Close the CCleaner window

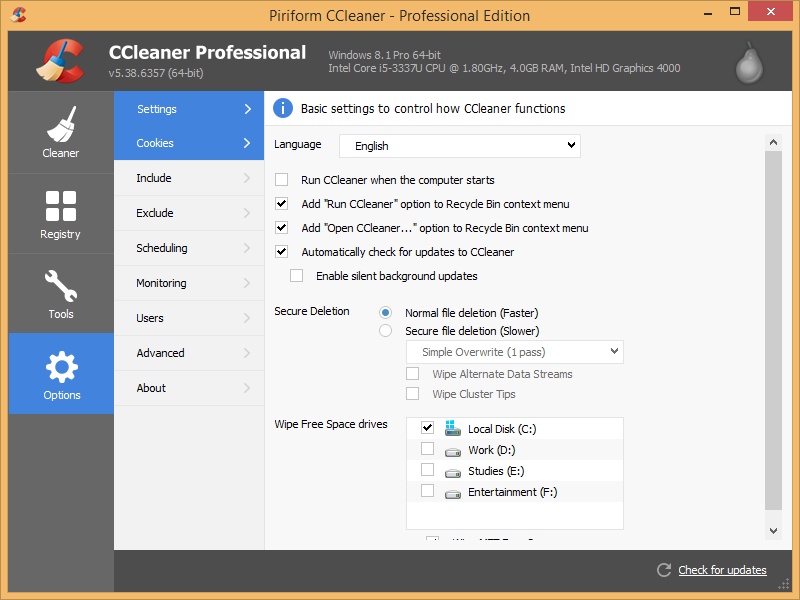[770, 11]
